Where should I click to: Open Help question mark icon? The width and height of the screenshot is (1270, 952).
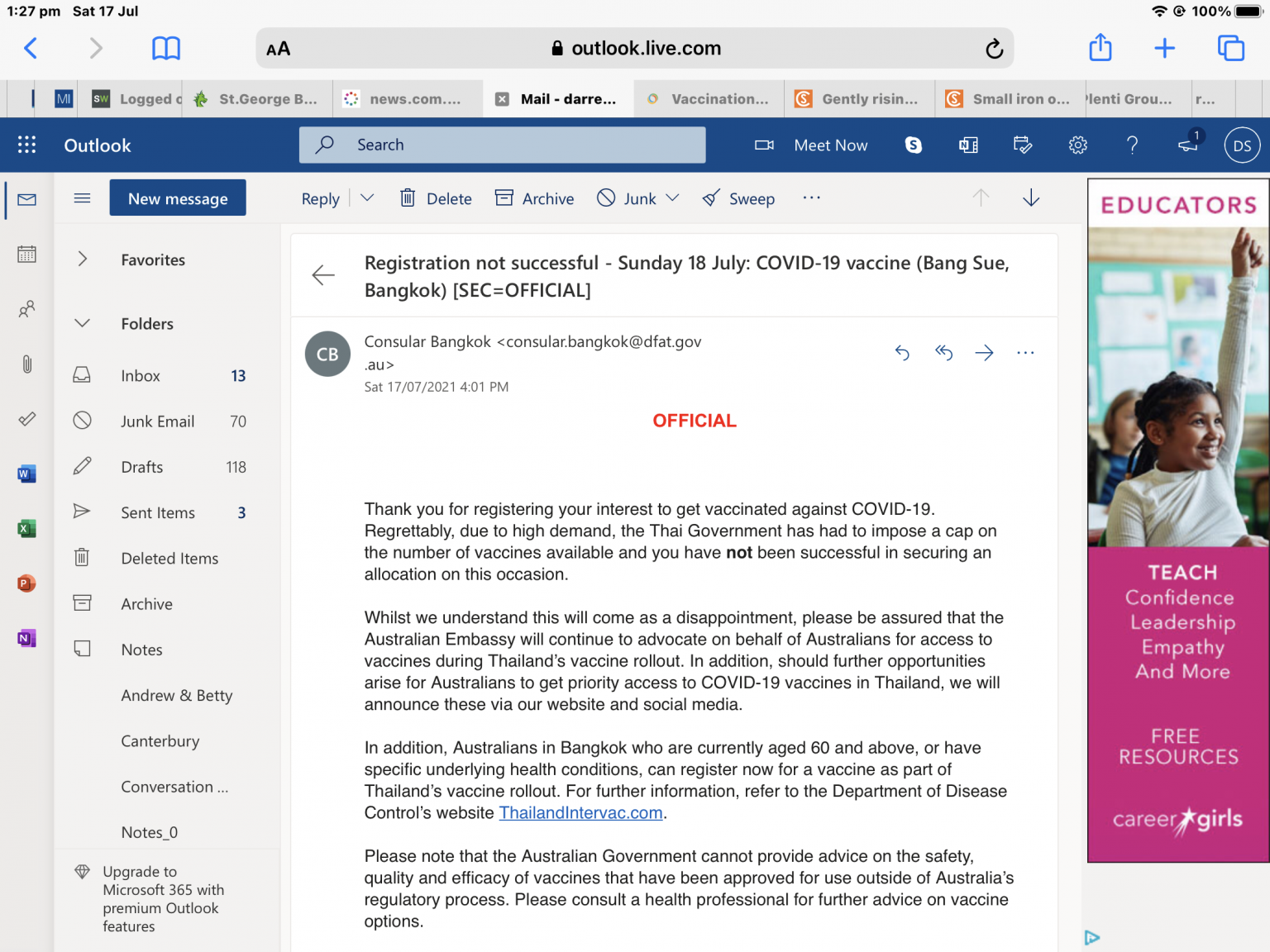coord(1133,145)
